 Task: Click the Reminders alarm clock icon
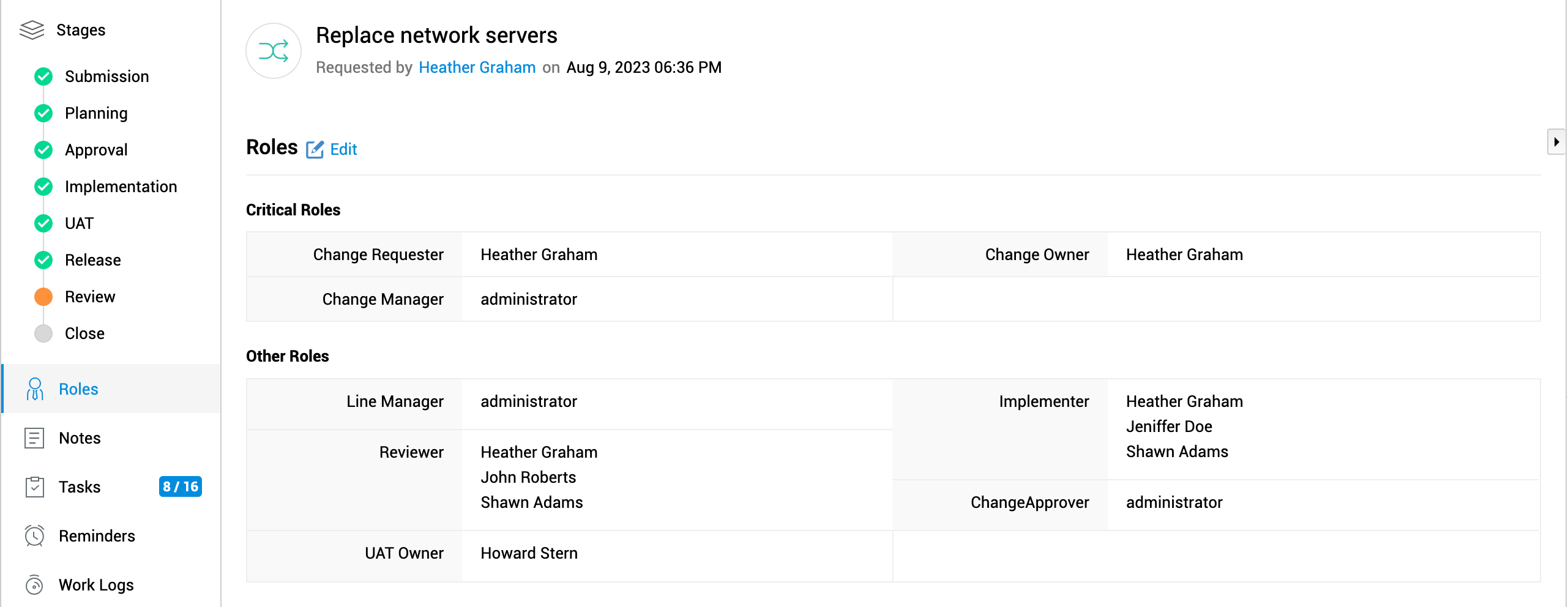tap(35, 536)
